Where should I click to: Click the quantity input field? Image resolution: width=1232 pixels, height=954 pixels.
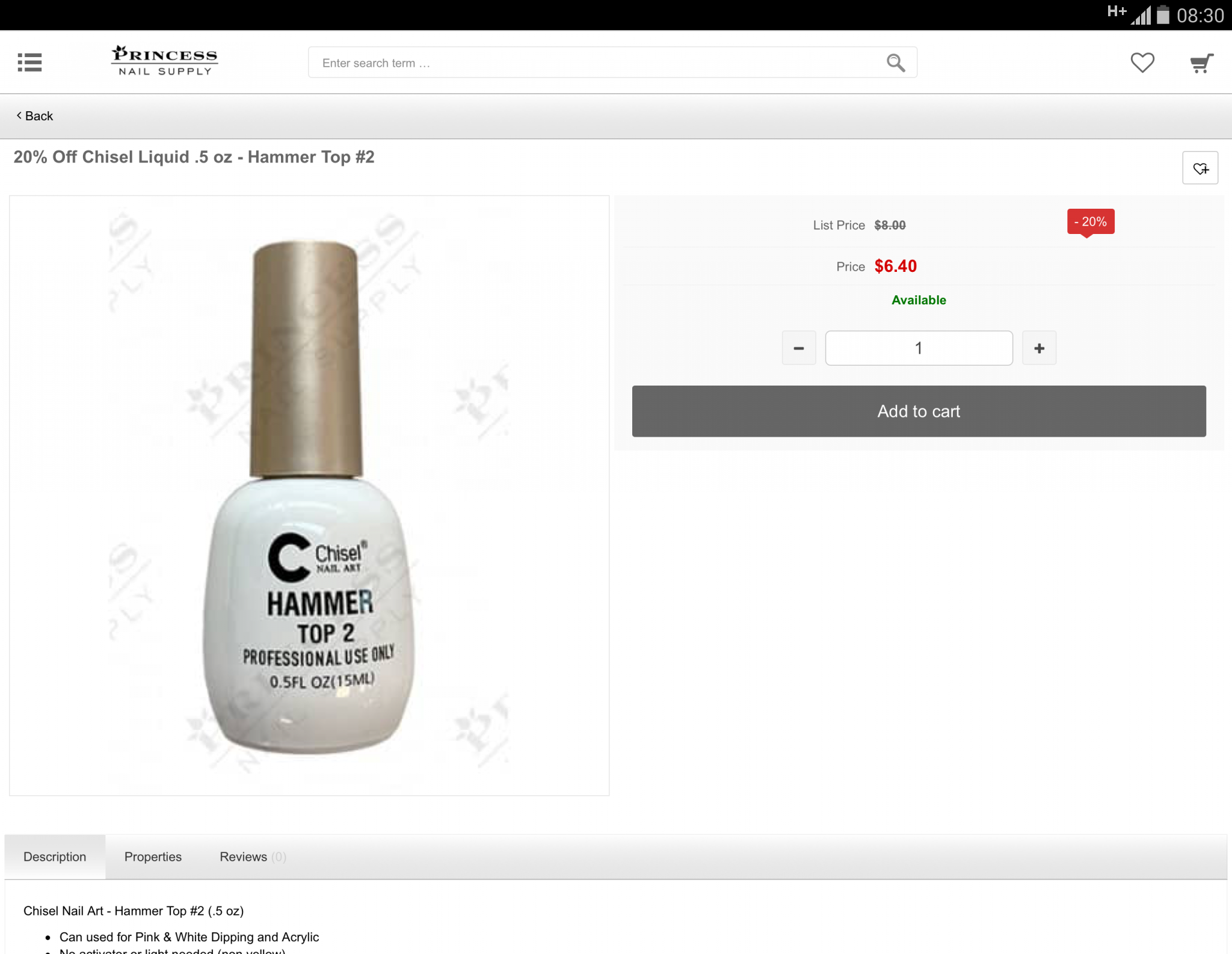pos(919,348)
